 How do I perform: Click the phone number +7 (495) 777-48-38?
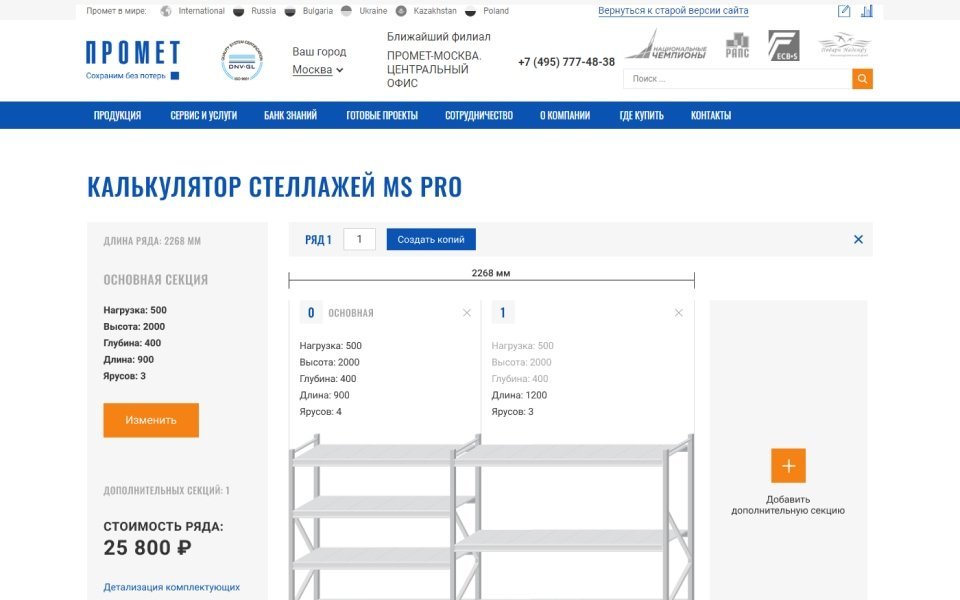point(566,62)
